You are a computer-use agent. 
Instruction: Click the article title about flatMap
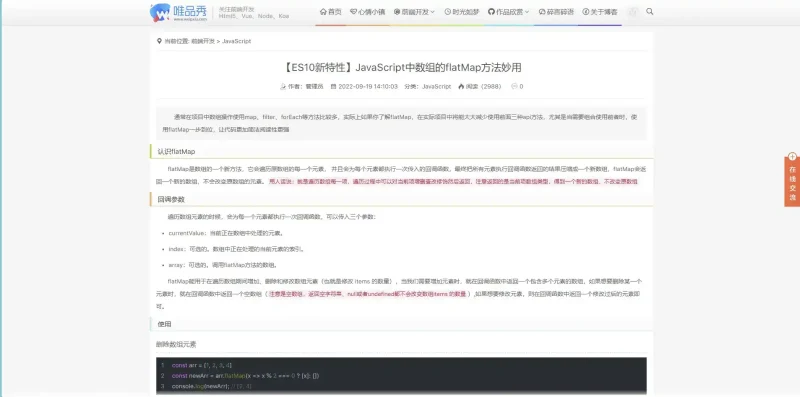coord(401,67)
